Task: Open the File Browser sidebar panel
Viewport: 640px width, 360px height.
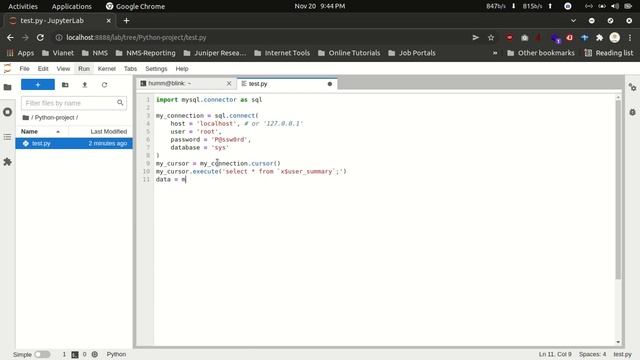Action: 7,87
